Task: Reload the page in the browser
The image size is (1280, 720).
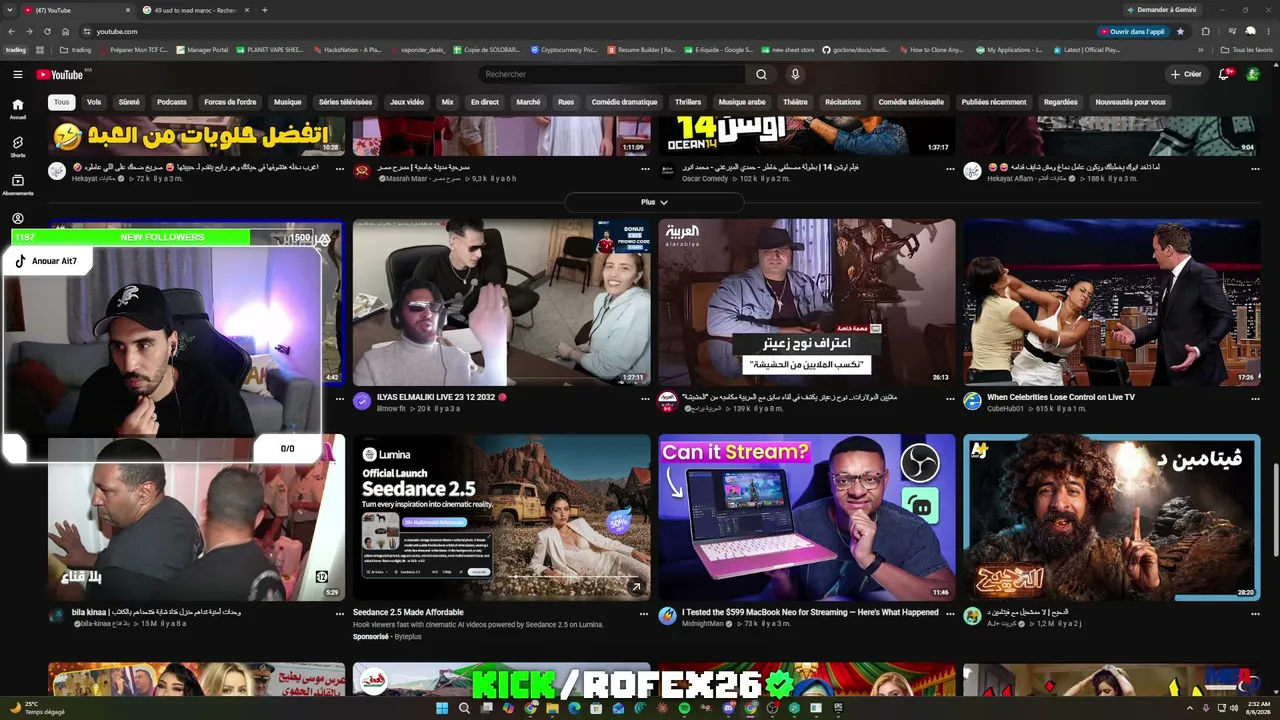Action: pos(47,31)
